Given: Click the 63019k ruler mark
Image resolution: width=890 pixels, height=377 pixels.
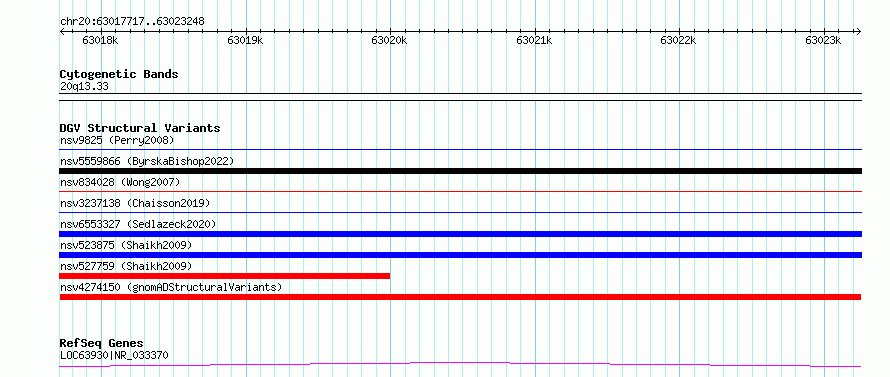Looking at the screenshot, I should [x=245, y=40].
